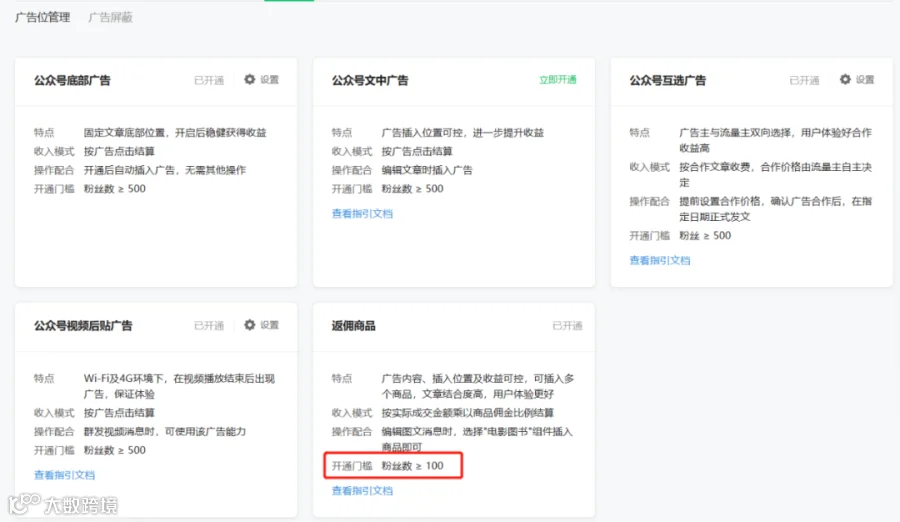This screenshot has width=900, height=522.
Task: Open 查看指引文档 link under 公众号视频后贴广告
Action: (64, 475)
